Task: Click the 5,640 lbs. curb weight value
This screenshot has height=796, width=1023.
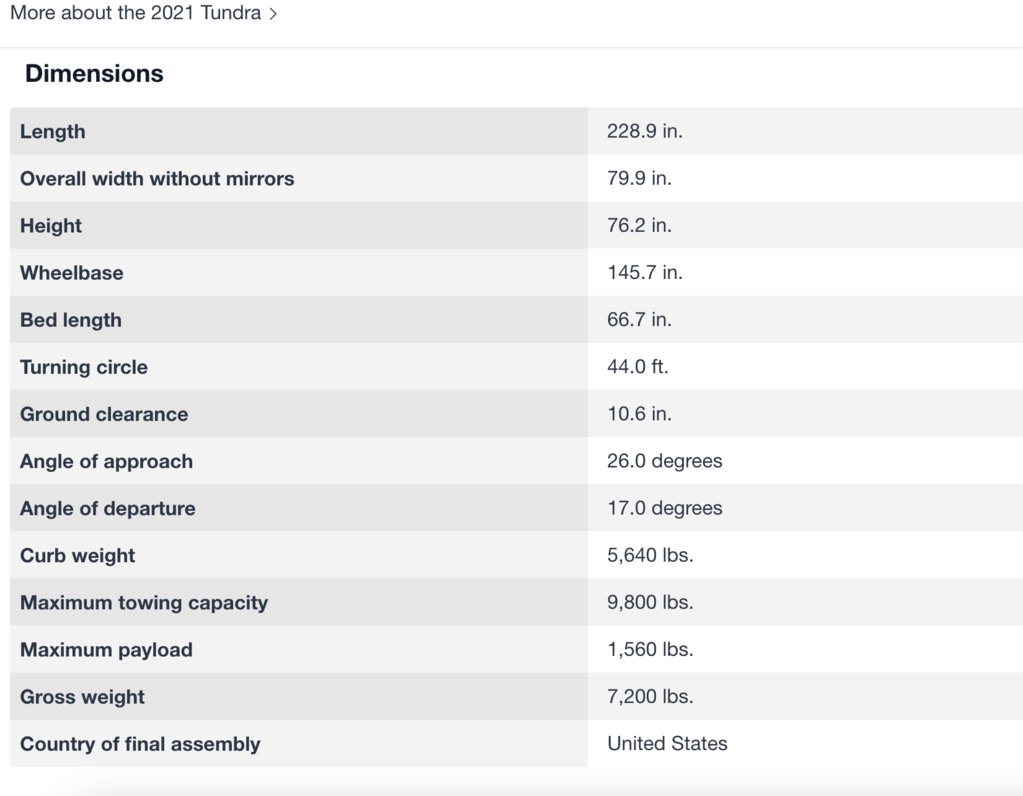Action: tap(650, 555)
